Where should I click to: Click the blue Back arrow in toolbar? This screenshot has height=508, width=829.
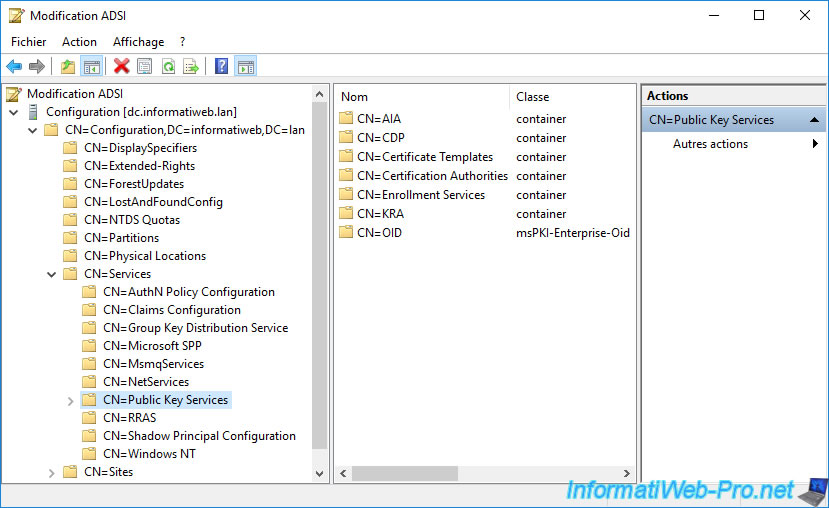[14, 67]
